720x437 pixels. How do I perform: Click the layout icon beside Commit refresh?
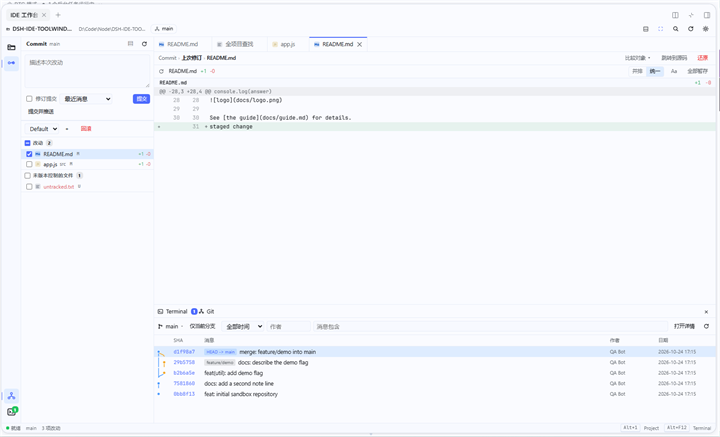(x=130, y=44)
